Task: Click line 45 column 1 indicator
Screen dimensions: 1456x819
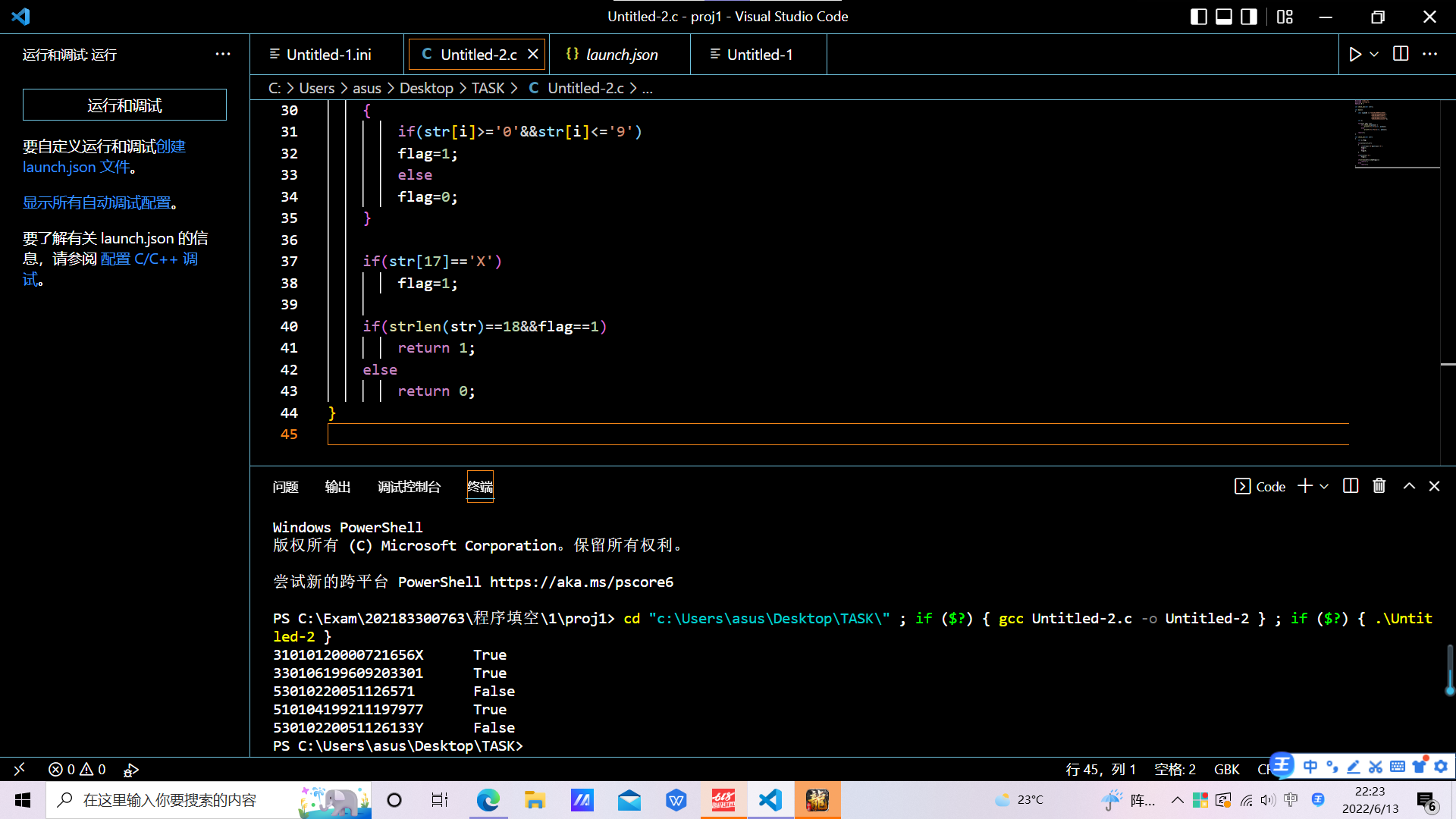Action: pos(1100,770)
